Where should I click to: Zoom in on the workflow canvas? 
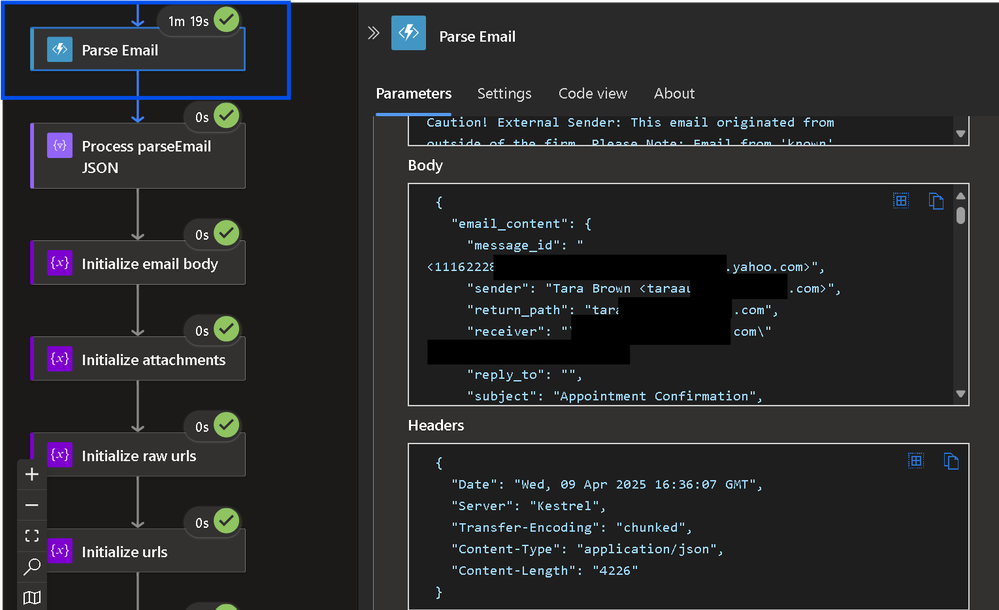pos(32,474)
